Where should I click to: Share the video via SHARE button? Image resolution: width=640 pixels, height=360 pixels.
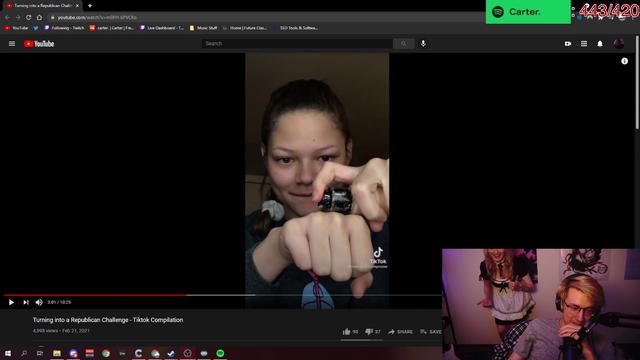(400, 332)
